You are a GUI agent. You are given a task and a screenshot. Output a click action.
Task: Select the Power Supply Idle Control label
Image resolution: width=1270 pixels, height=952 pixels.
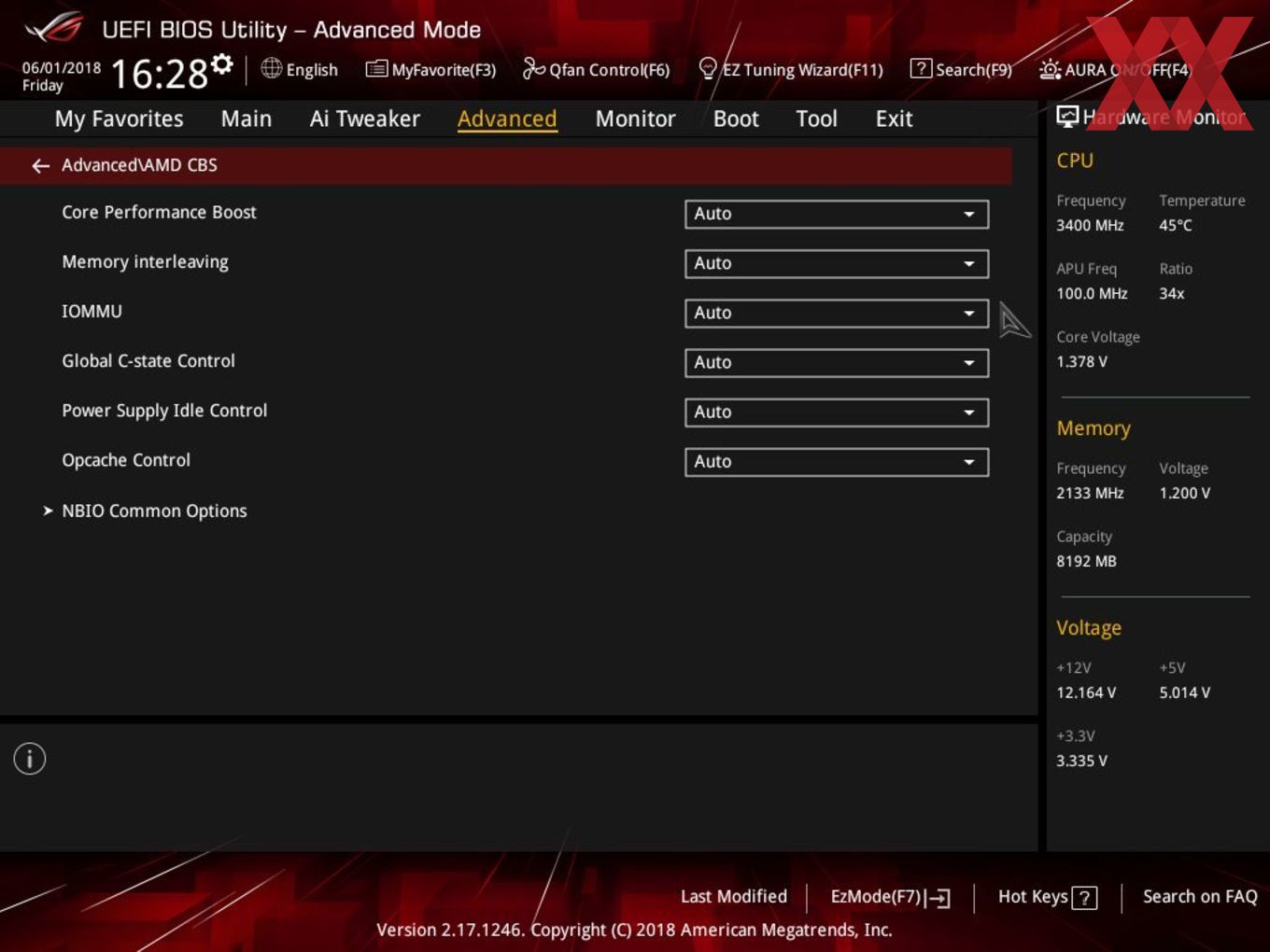(164, 411)
